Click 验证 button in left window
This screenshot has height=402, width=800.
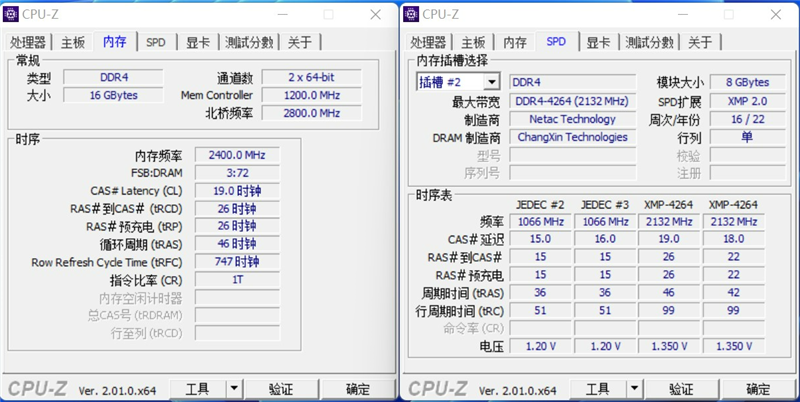(281, 389)
